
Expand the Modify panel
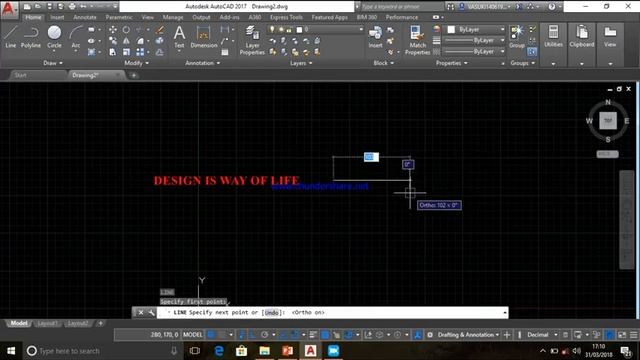136,63
